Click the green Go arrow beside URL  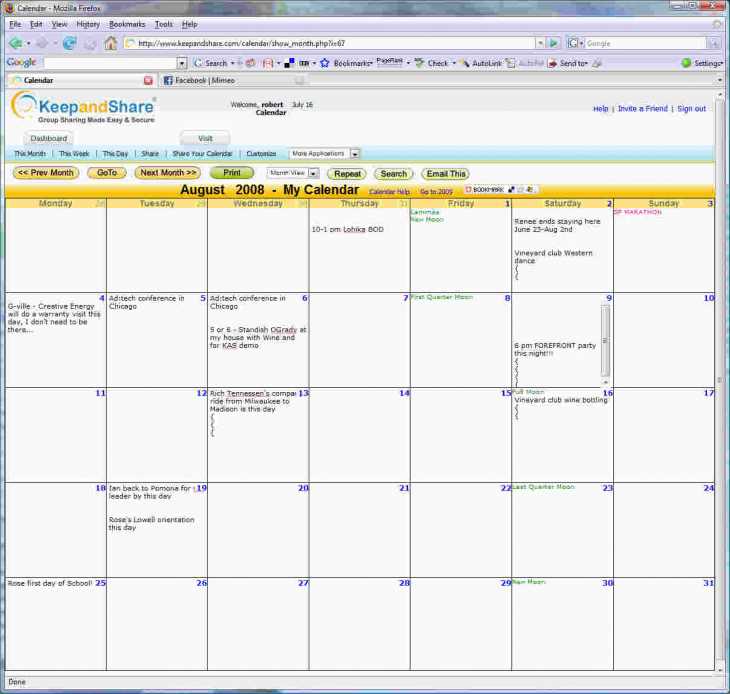tap(553, 43)
